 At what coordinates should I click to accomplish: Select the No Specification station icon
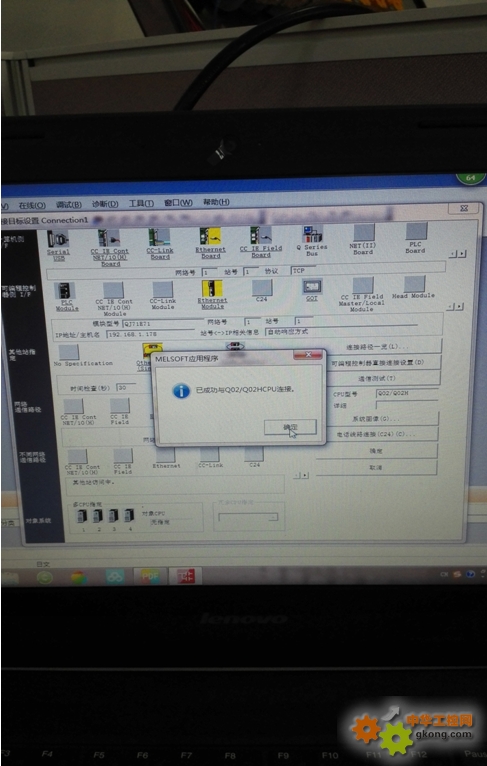tap(68, 352)
